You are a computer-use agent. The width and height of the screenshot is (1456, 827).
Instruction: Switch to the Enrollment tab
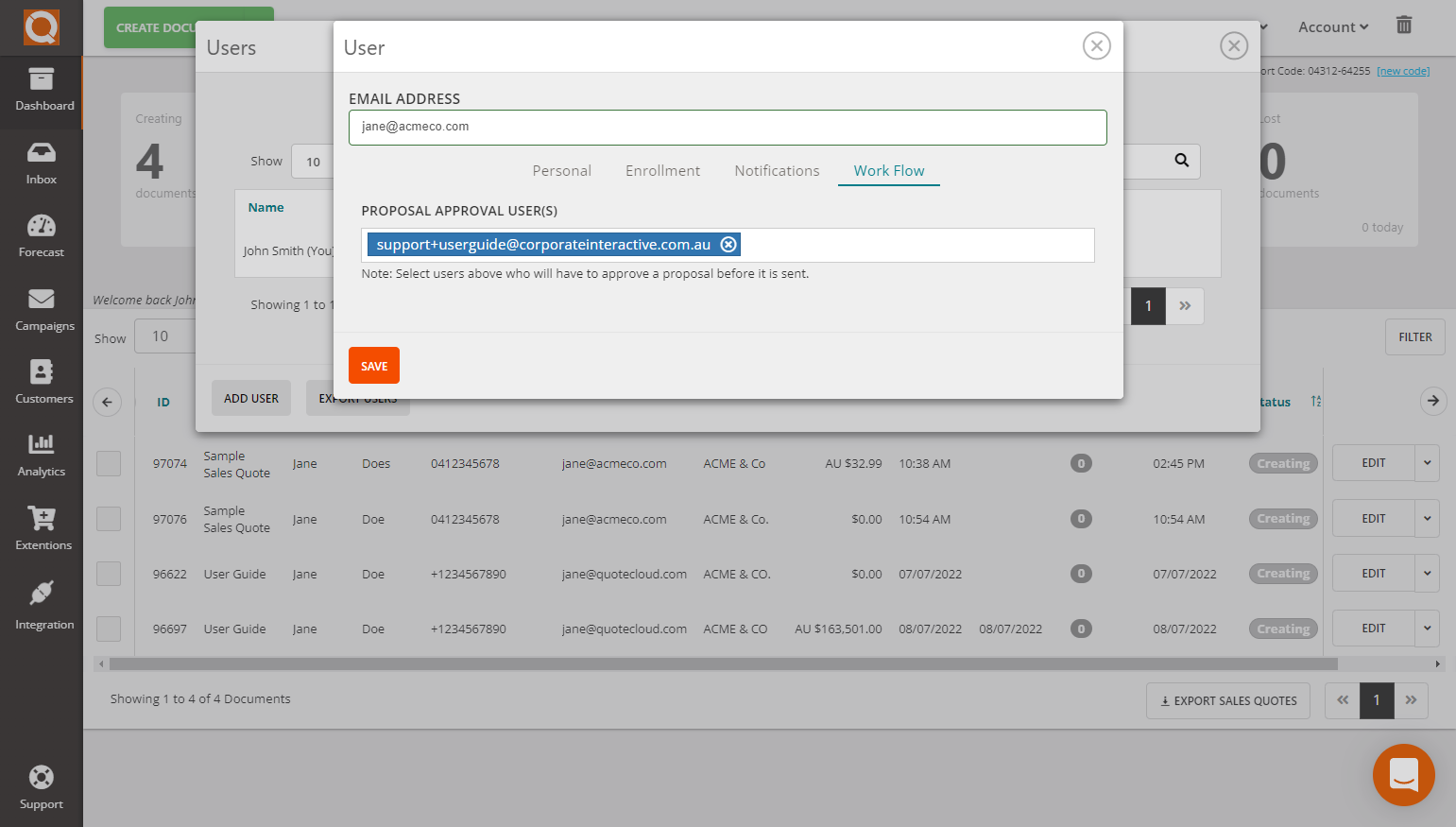662,171
